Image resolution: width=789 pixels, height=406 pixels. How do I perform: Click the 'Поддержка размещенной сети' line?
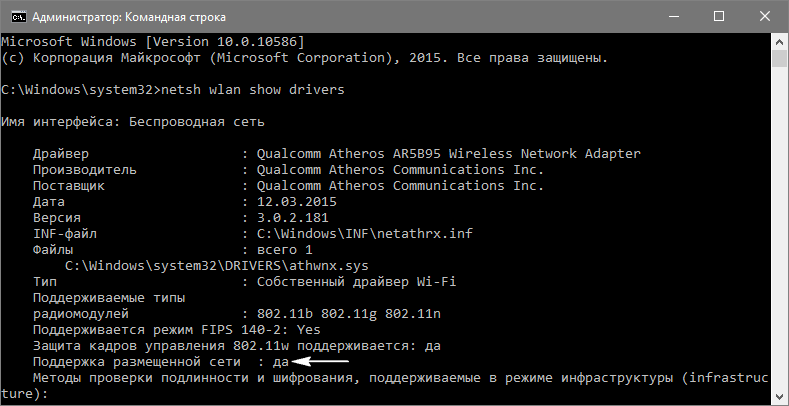pos(160,361)
